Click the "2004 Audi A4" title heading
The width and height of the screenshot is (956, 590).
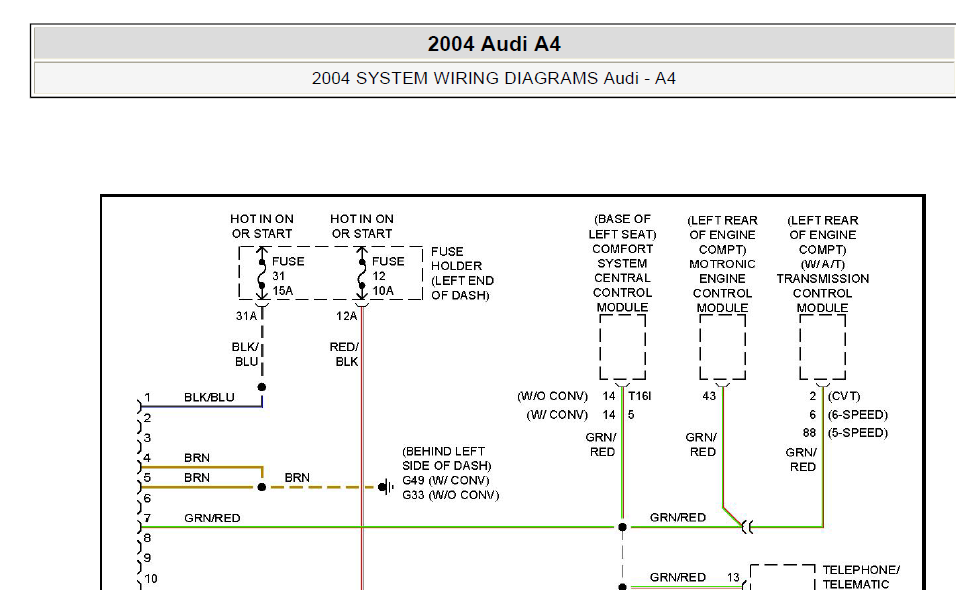tap(494, 44)
